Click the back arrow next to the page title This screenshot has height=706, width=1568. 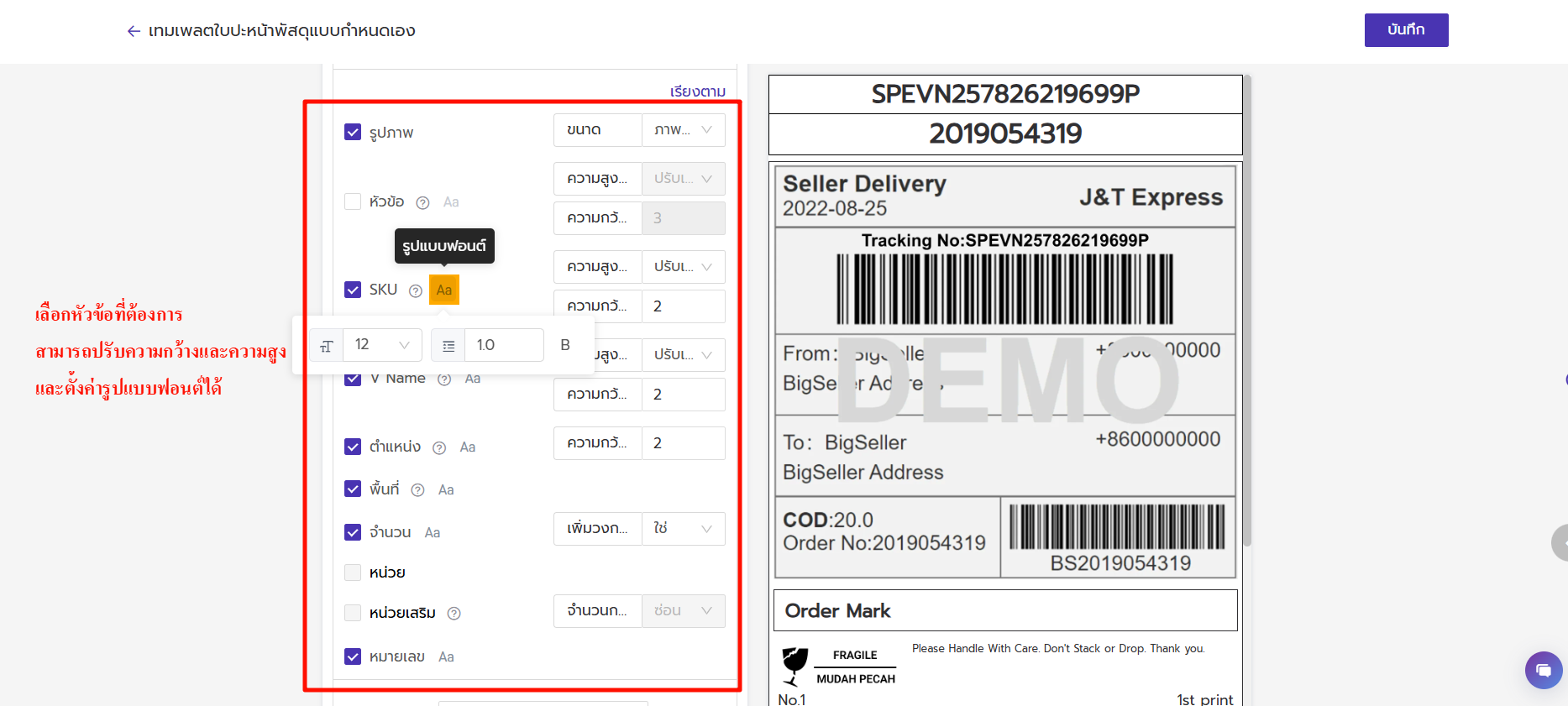click(x=133, y=31)
